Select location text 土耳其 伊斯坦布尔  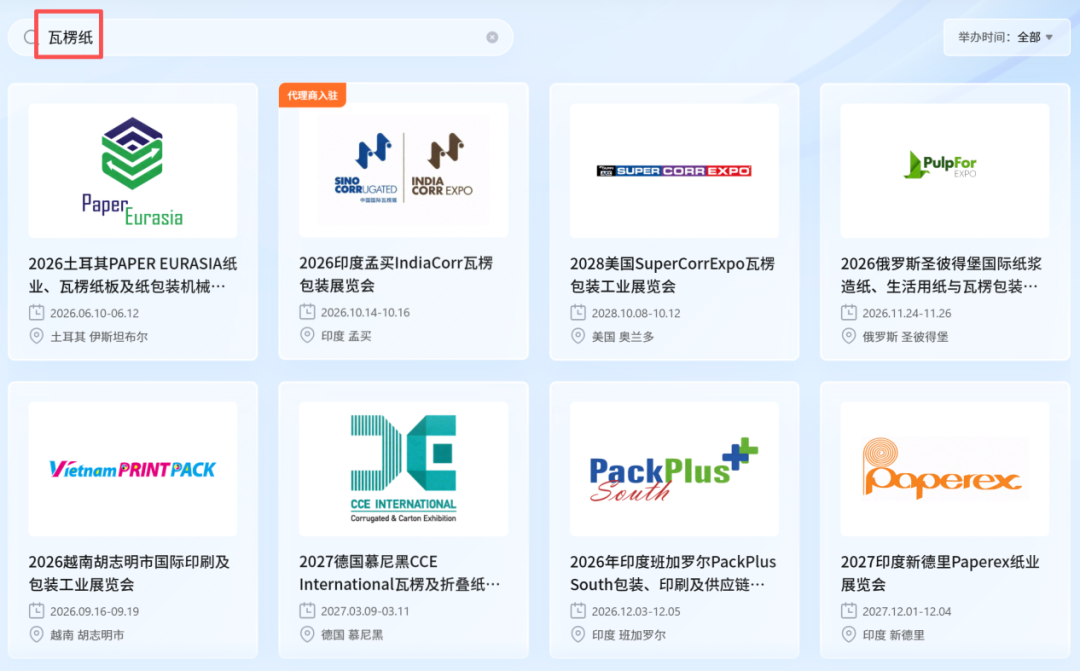98,337
